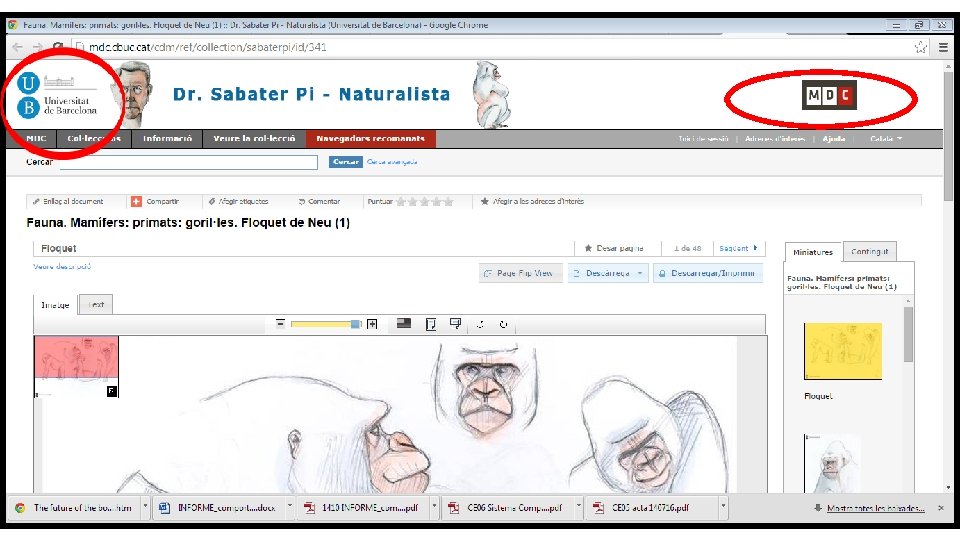This screenshot has height=540, width=960.
Task: Click Mostra totes les baixades link
Action: (876, 508)
